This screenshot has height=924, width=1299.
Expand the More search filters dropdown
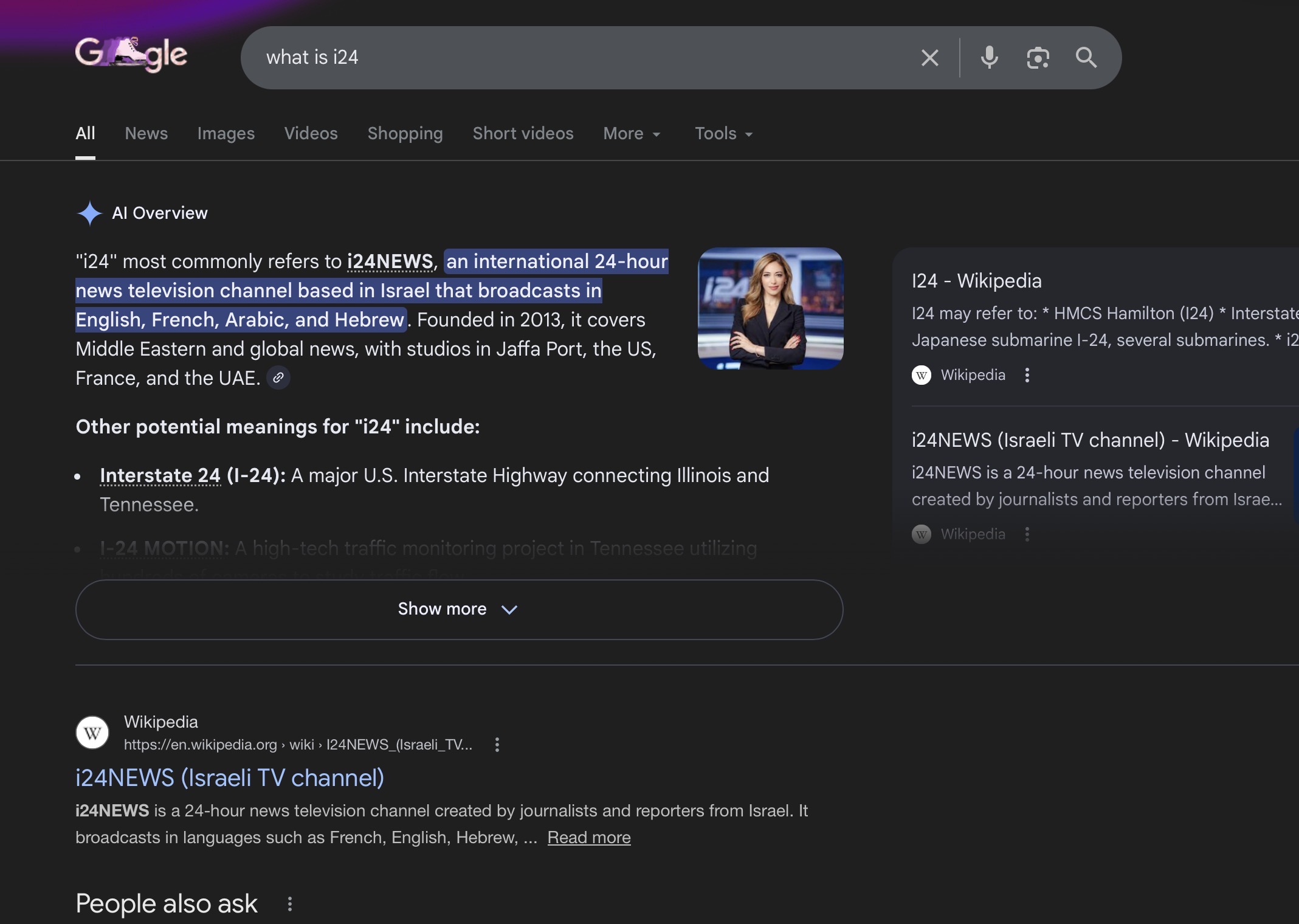pyautogui.click(x=632, y=134)
